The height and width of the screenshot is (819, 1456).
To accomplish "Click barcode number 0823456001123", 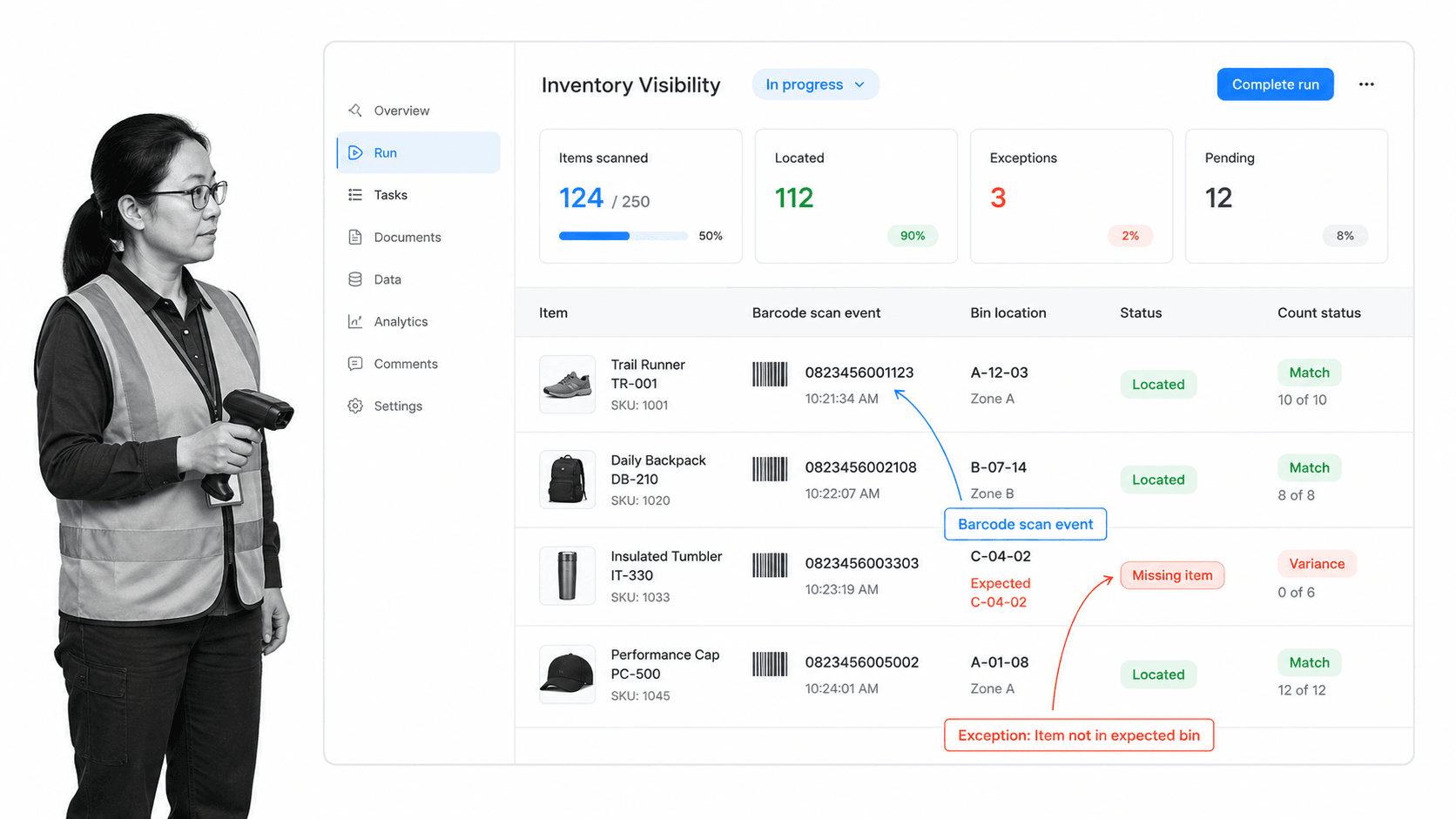I will click(x=859, y=373).
